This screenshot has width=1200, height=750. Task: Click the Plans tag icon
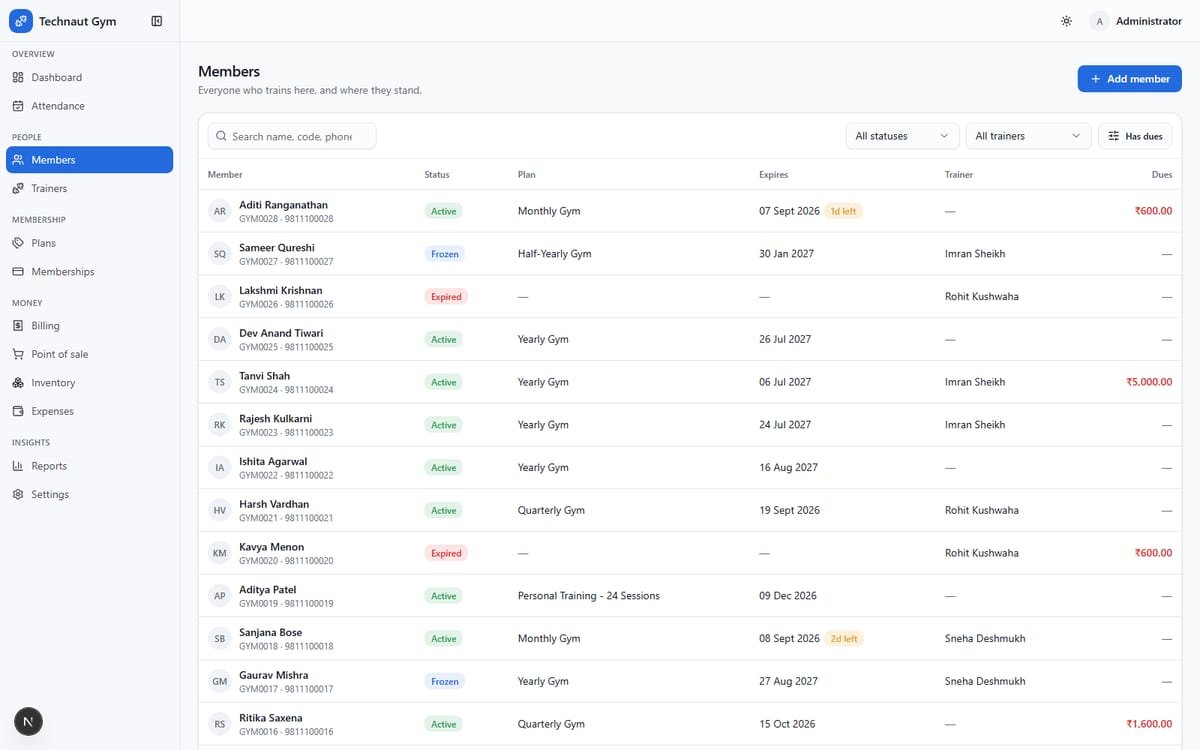[x=18, y=243]
